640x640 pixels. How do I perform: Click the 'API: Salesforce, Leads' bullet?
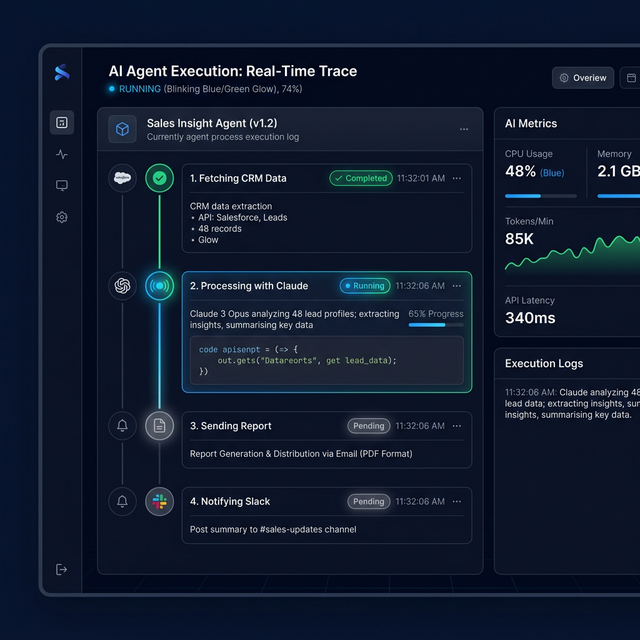click(x=242, y=218)
